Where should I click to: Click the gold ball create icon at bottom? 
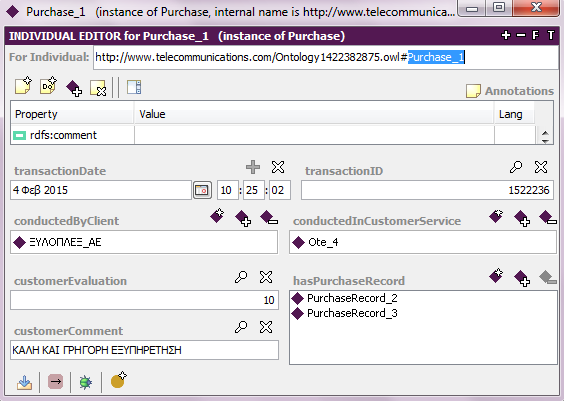tap(118, 380)
